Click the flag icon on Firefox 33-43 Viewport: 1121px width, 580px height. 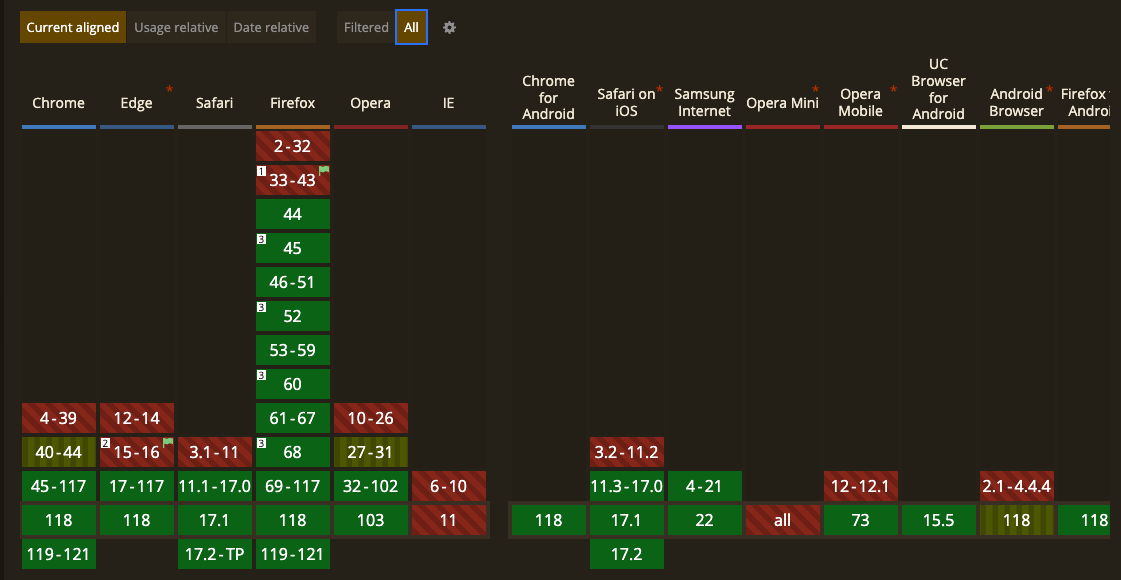click(324, 170)
